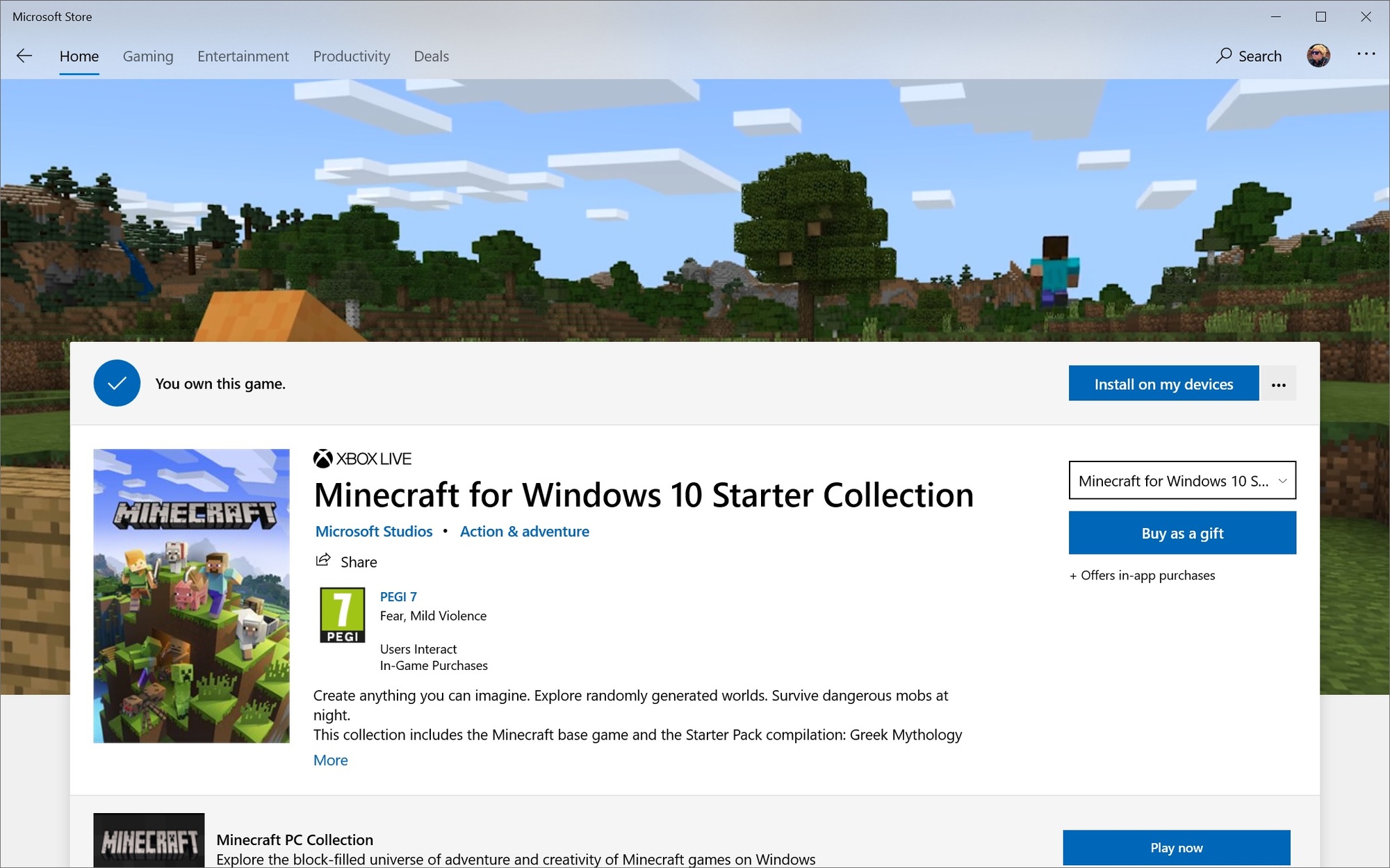Viewport: 1390px width, 868px height.
Task: Click the PEGI 7 rating badge
Action: tap(342, 615)
